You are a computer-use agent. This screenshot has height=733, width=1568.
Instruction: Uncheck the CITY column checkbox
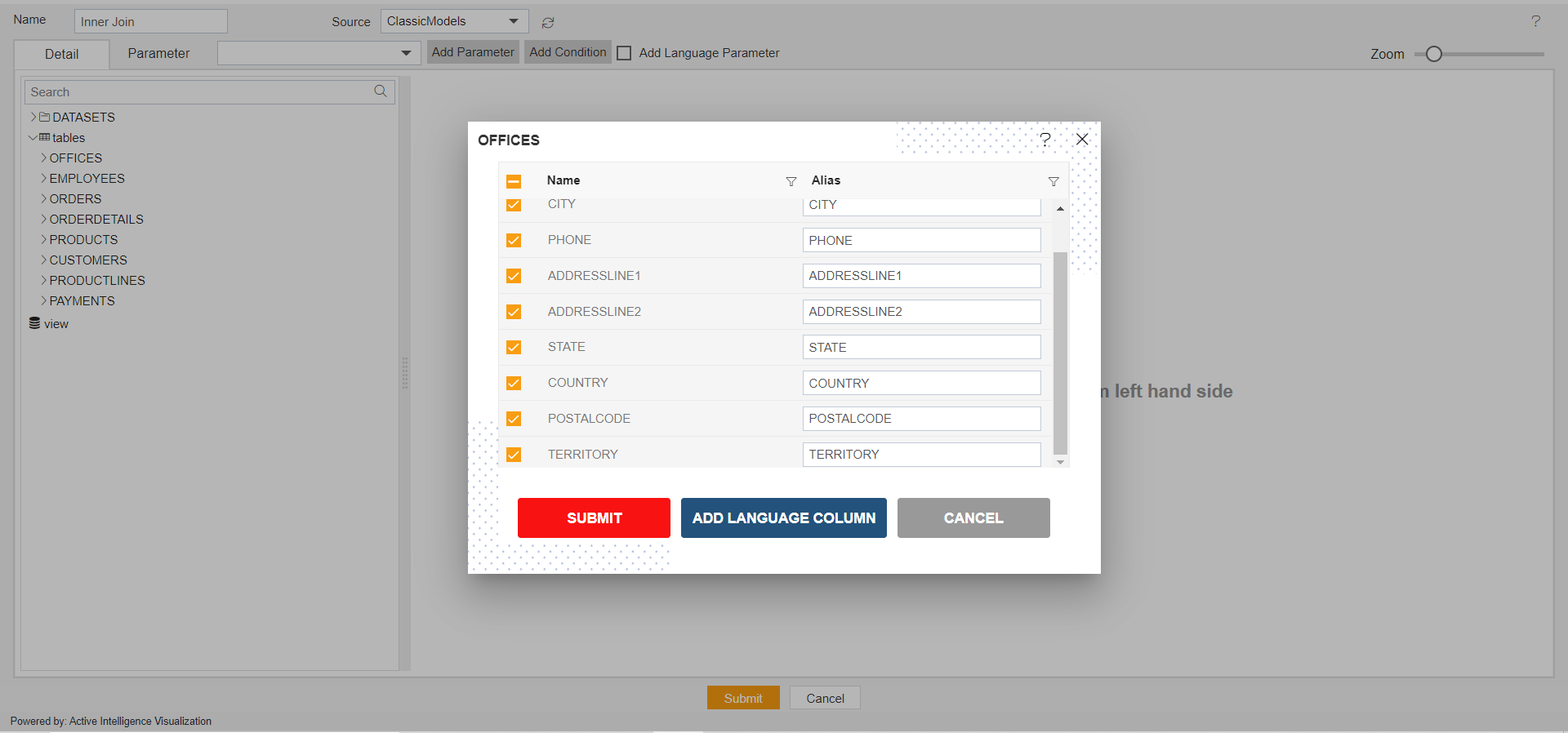[514, 205]
